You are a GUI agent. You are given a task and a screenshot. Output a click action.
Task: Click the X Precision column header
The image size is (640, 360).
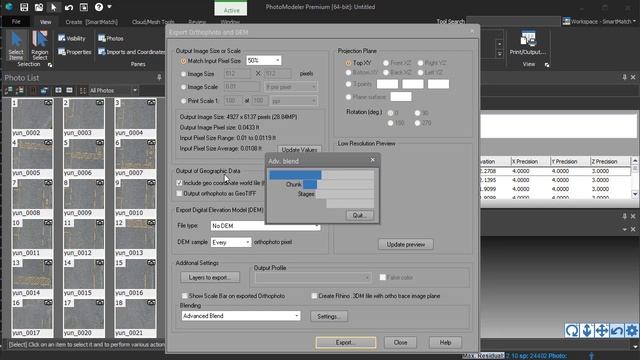tap(530, 161)
